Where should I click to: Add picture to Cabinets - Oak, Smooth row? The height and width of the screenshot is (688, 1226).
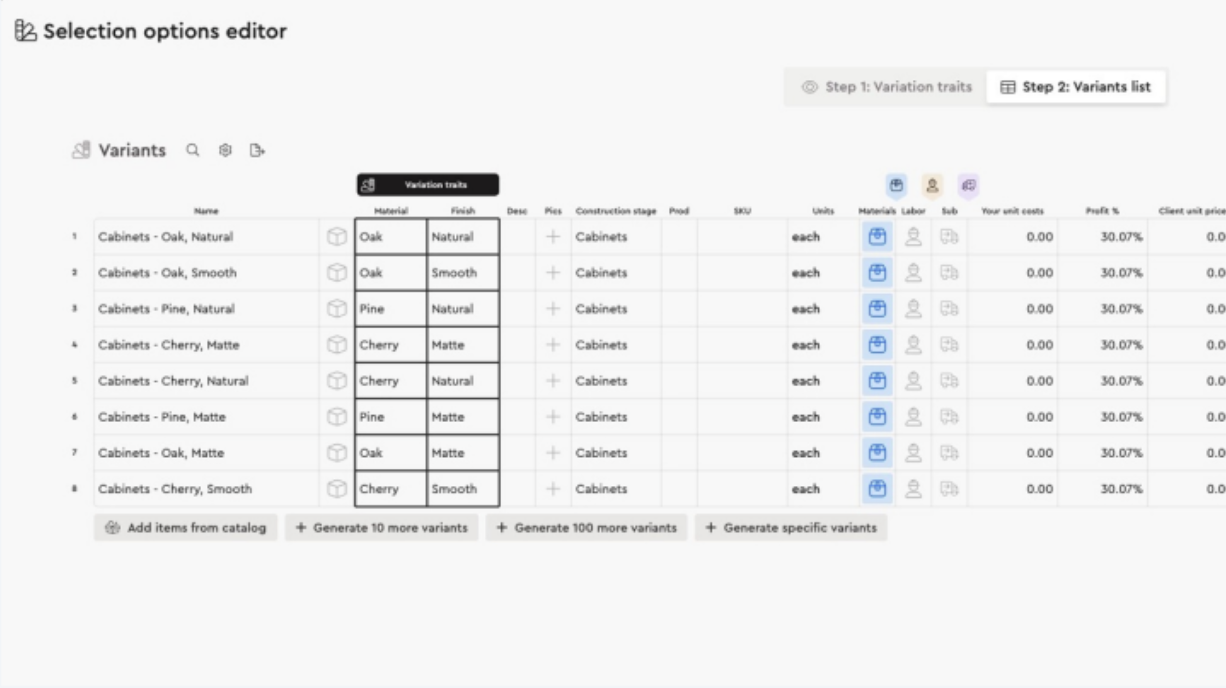coord(553,273)
